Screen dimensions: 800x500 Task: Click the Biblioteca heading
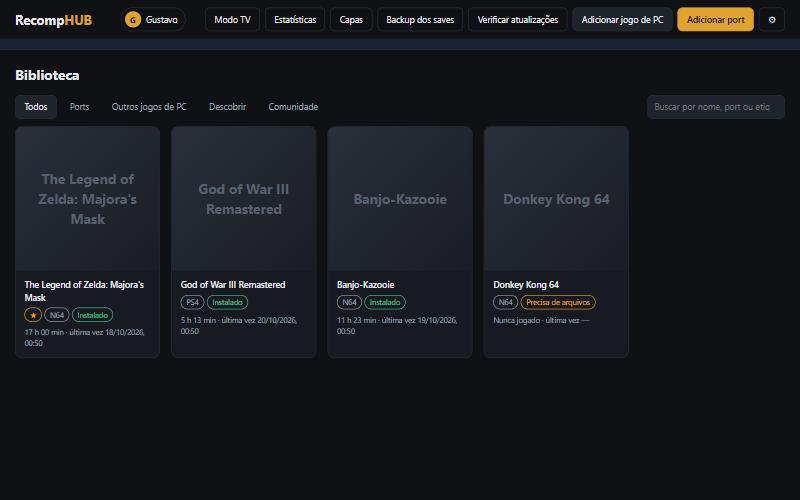pyautogui.click(x=47, y=75)
